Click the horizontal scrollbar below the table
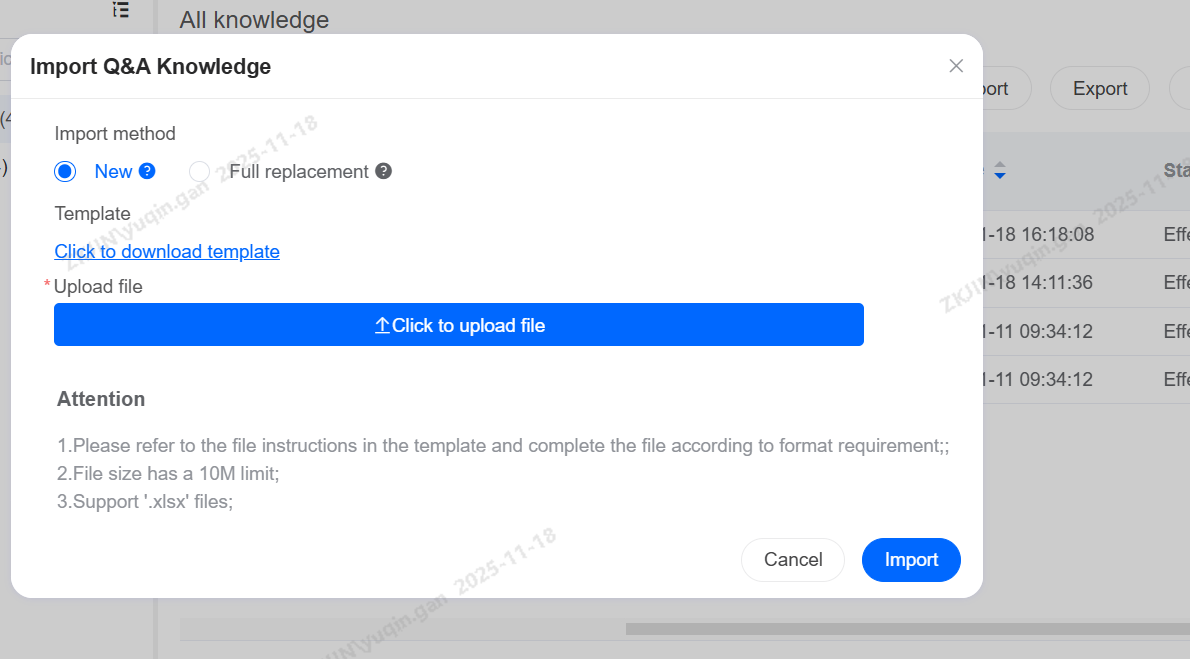This screenshot has width=1190, height=659. [x=900, y=629]
